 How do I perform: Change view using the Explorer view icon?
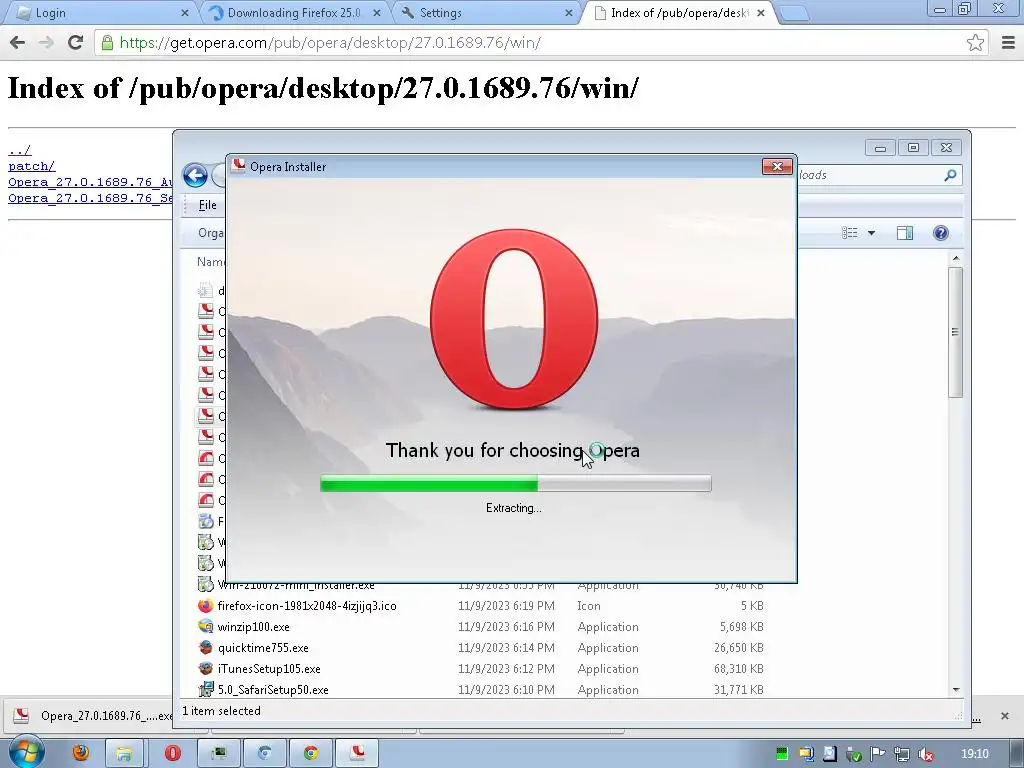[850, 233]
